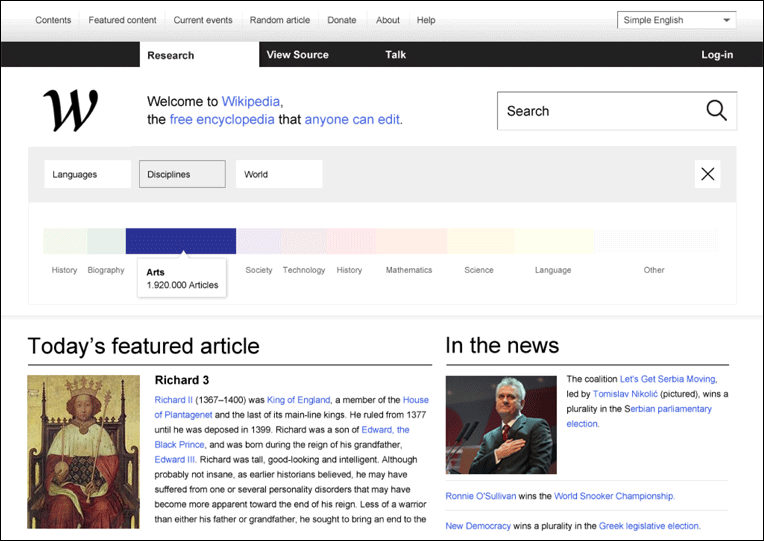Click the magnifying glass search icon

717,111
